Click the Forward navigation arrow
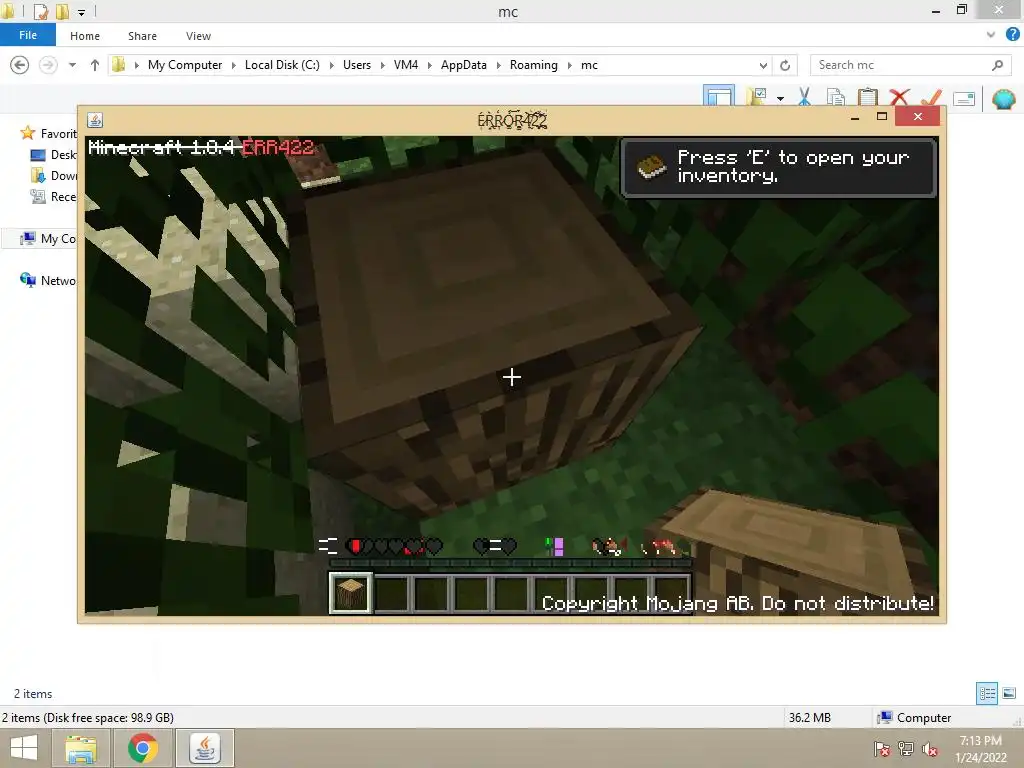This screenshot has width=1024, height=768. (48, 65)
